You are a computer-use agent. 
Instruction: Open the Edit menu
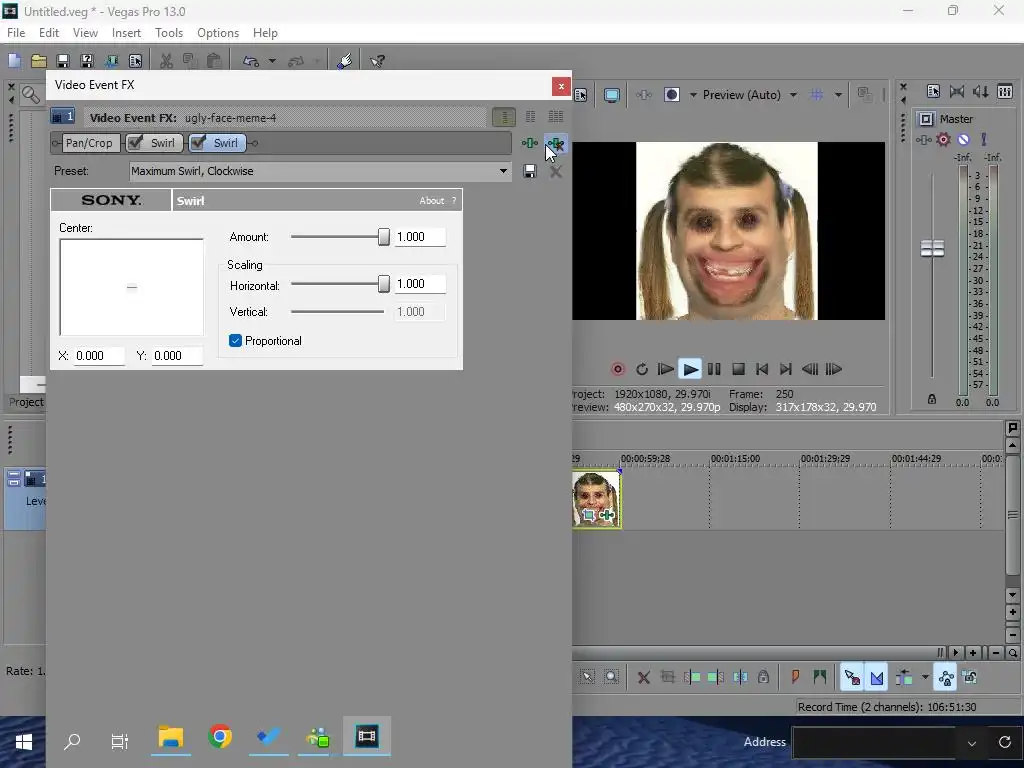49,33
